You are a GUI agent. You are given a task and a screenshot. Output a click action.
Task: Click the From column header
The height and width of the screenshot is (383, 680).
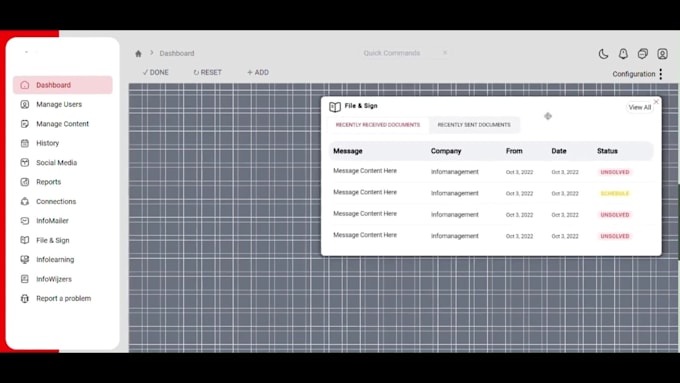514,151
